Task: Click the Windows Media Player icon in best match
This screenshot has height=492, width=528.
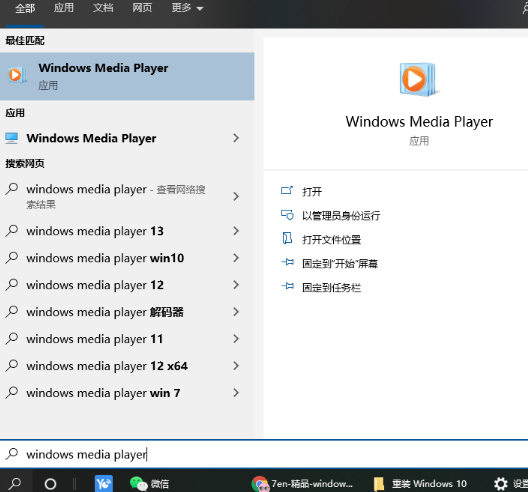Action: [x=16, y=75]
